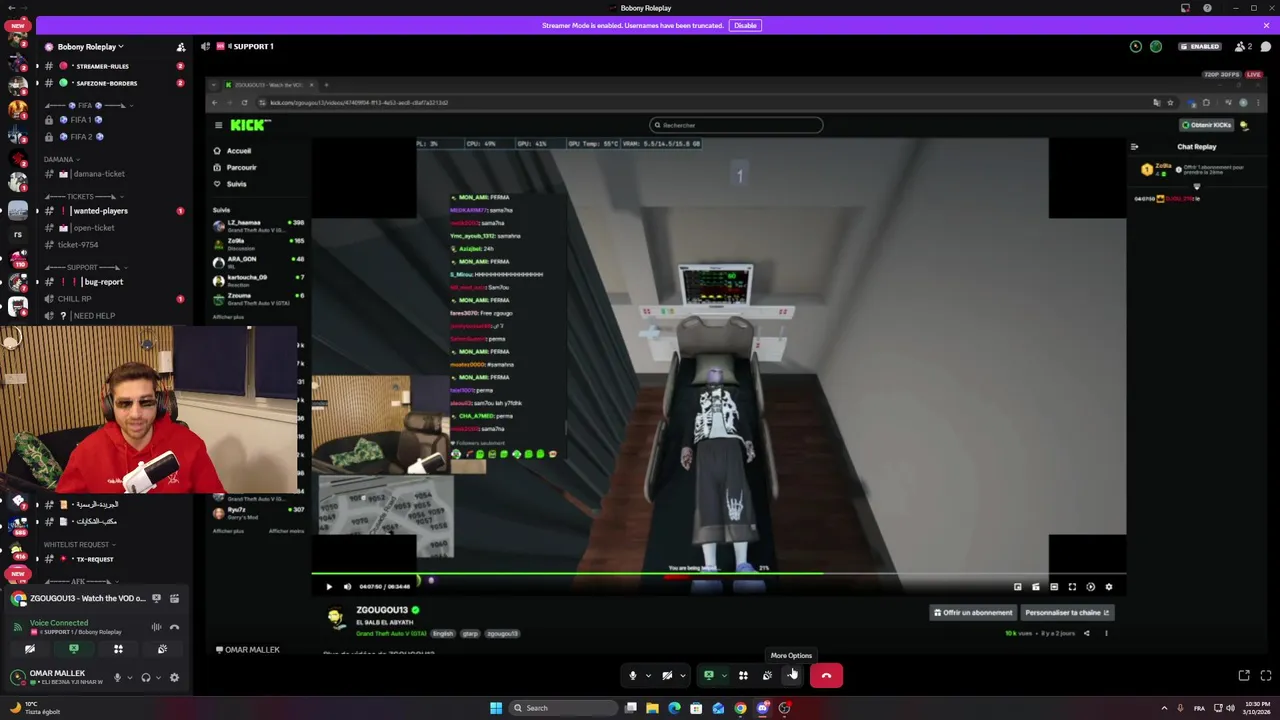The width and height of the screenshot is (1280, 720).
Task: Toggle camera in bottom call controls
Action: (x=667, y=676)
